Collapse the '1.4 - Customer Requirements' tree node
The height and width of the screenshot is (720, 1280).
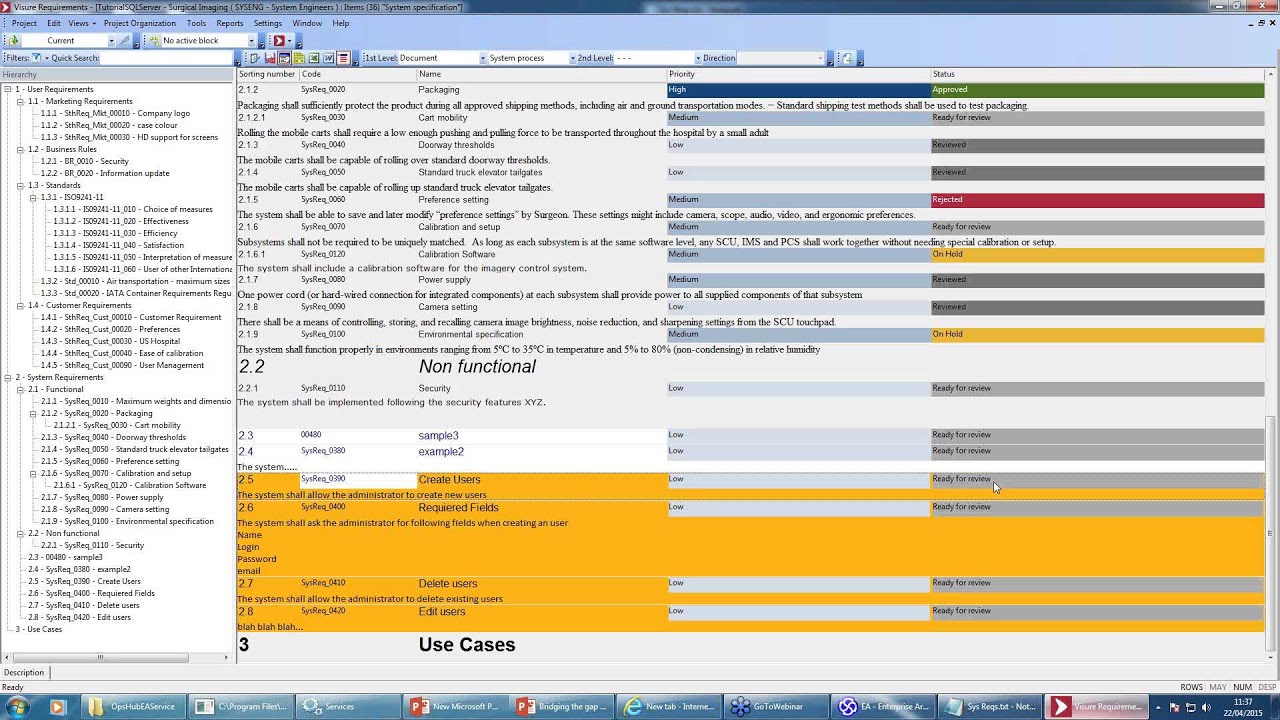pyautogui.click(x=20, y=305)
